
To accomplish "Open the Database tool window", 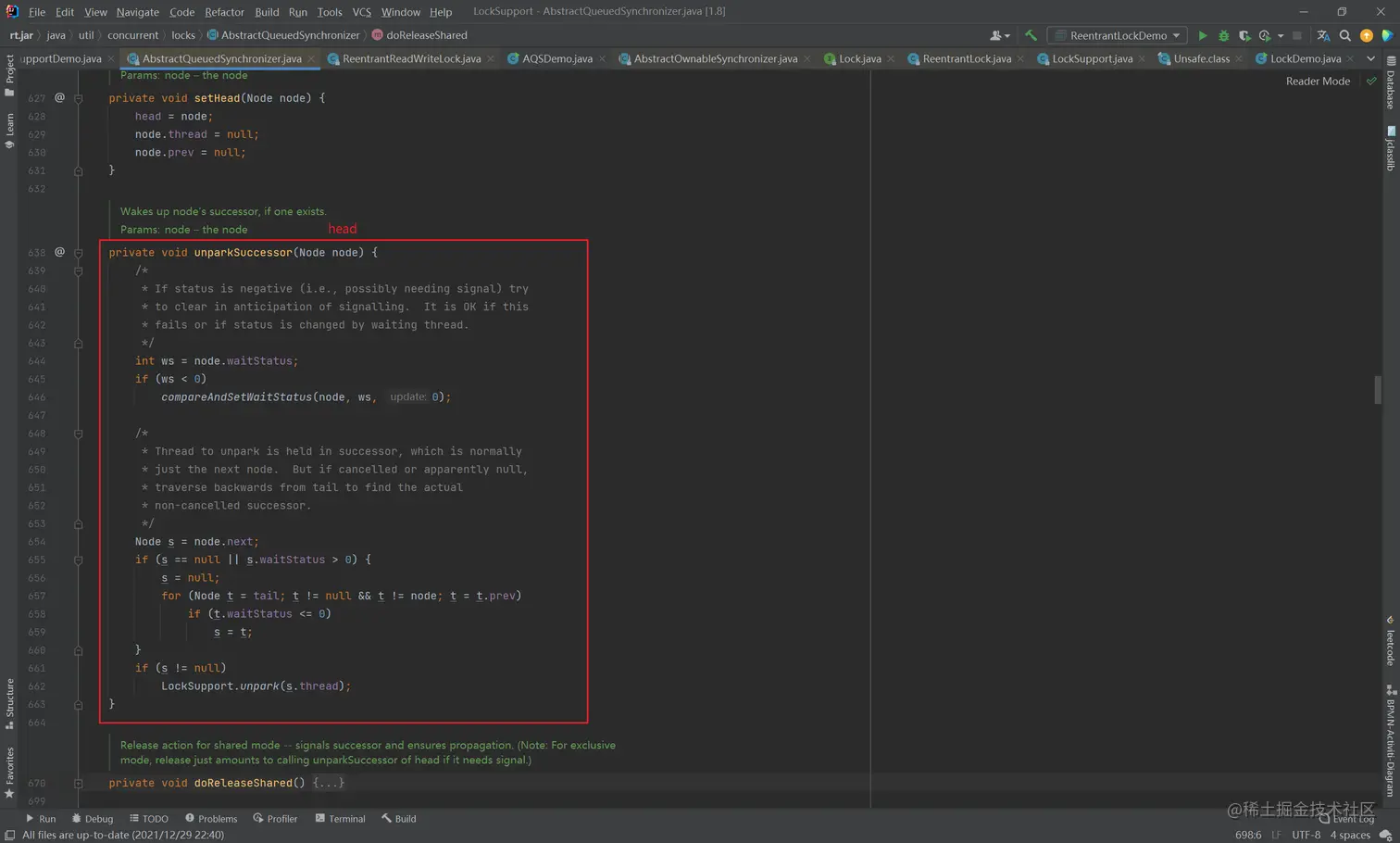I will tap(1391, 82).
